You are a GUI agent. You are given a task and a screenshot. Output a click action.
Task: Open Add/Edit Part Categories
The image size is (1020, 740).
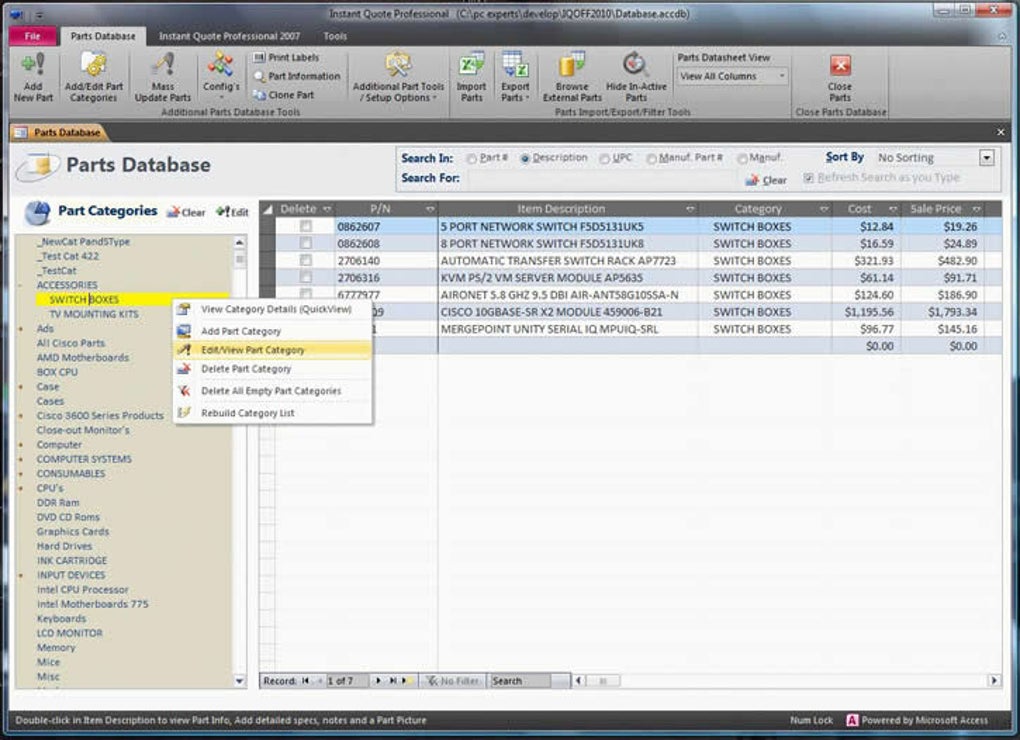(94, 77)
